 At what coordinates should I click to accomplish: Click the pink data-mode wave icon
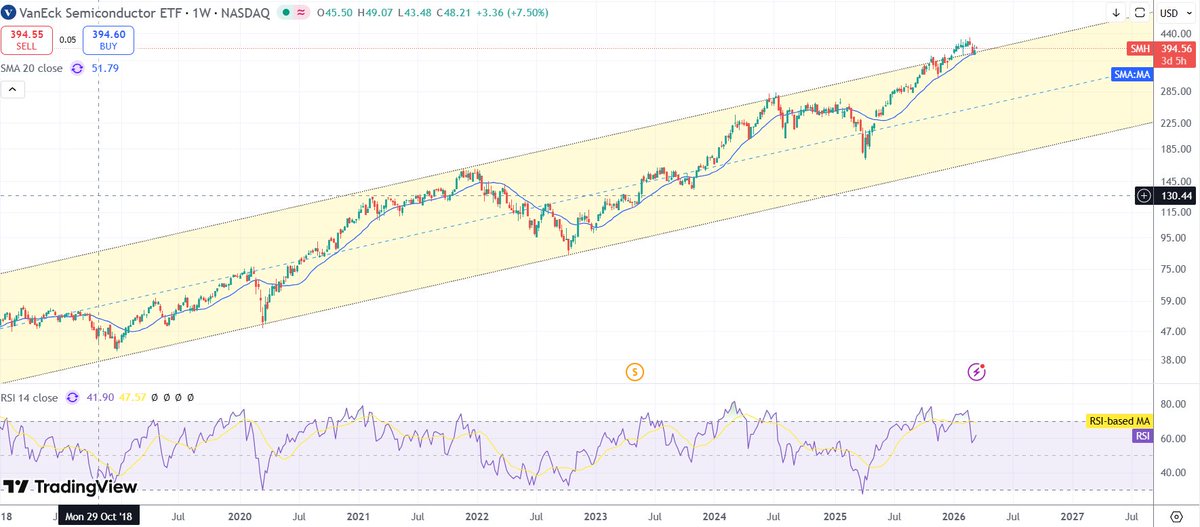[x=301, y=14]
